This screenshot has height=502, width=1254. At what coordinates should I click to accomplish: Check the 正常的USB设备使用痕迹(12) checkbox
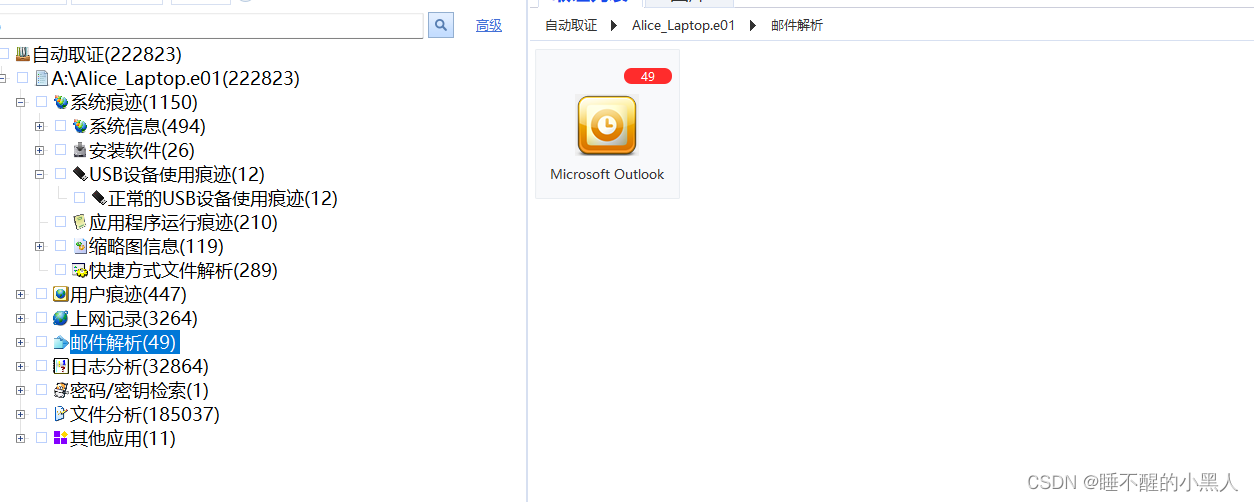[79, 198]
